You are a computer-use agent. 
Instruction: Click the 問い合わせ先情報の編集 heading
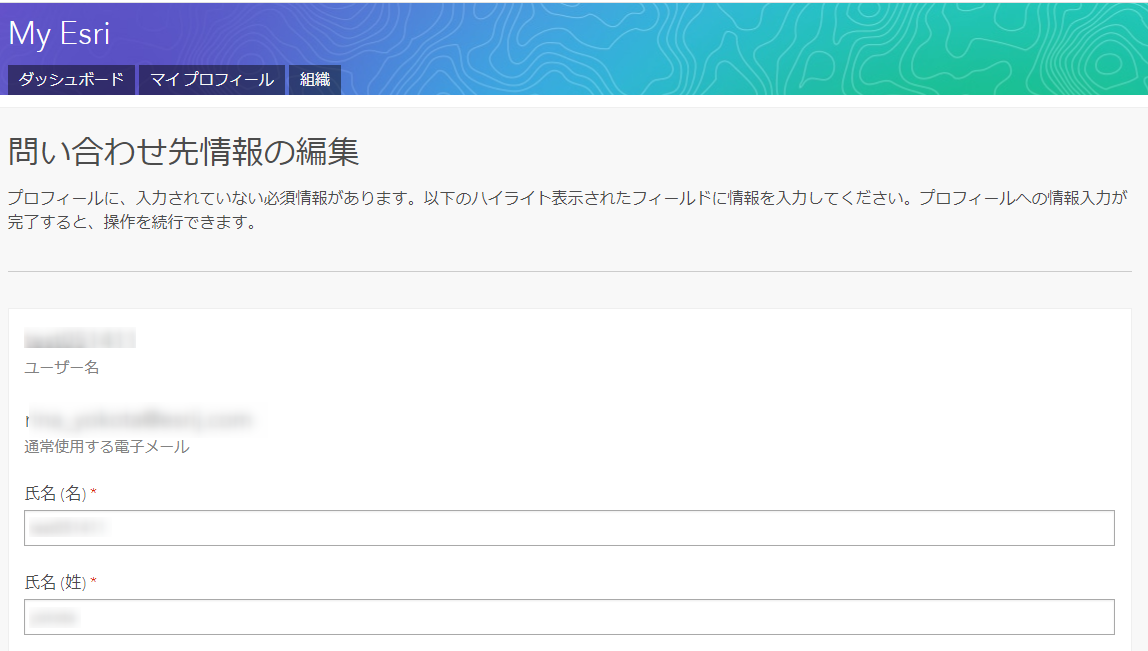(184, 152)
